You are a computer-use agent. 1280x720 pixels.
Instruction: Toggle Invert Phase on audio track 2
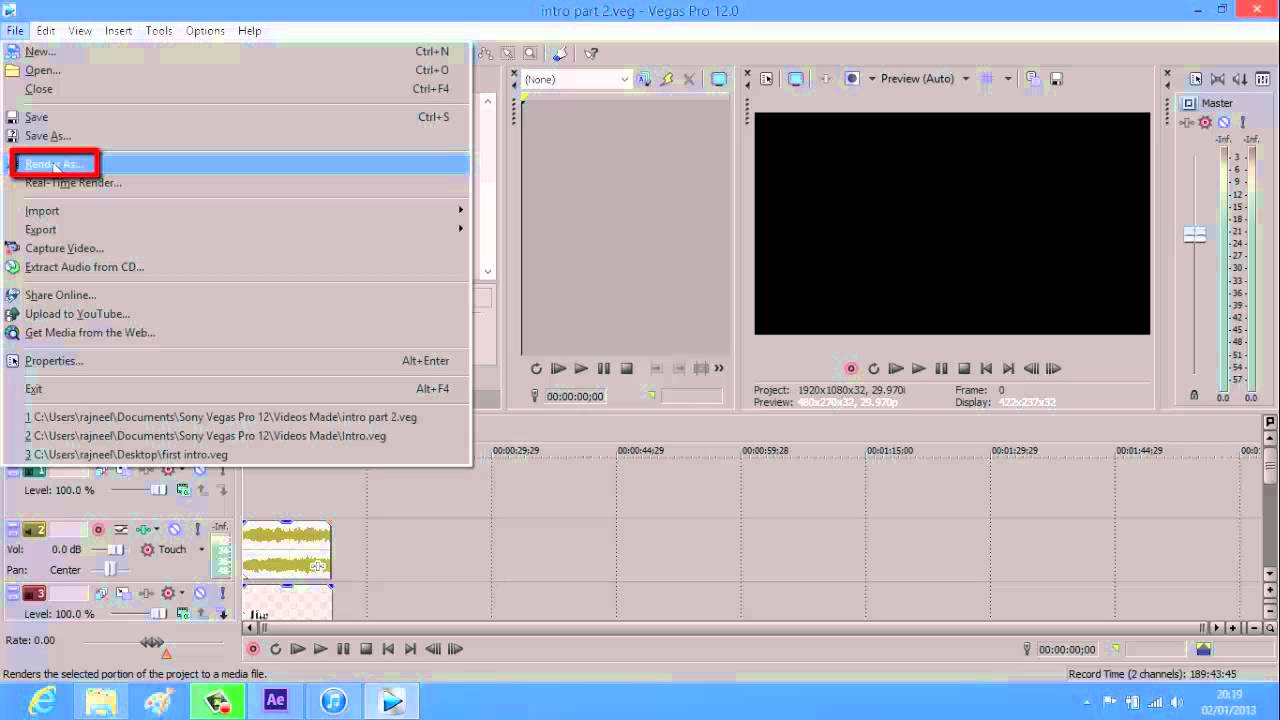pyautogui.click(x=121, y=530)
